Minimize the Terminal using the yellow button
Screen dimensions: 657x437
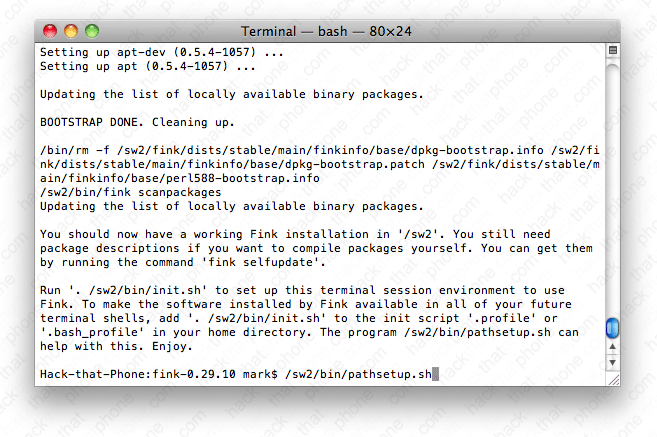70,32
